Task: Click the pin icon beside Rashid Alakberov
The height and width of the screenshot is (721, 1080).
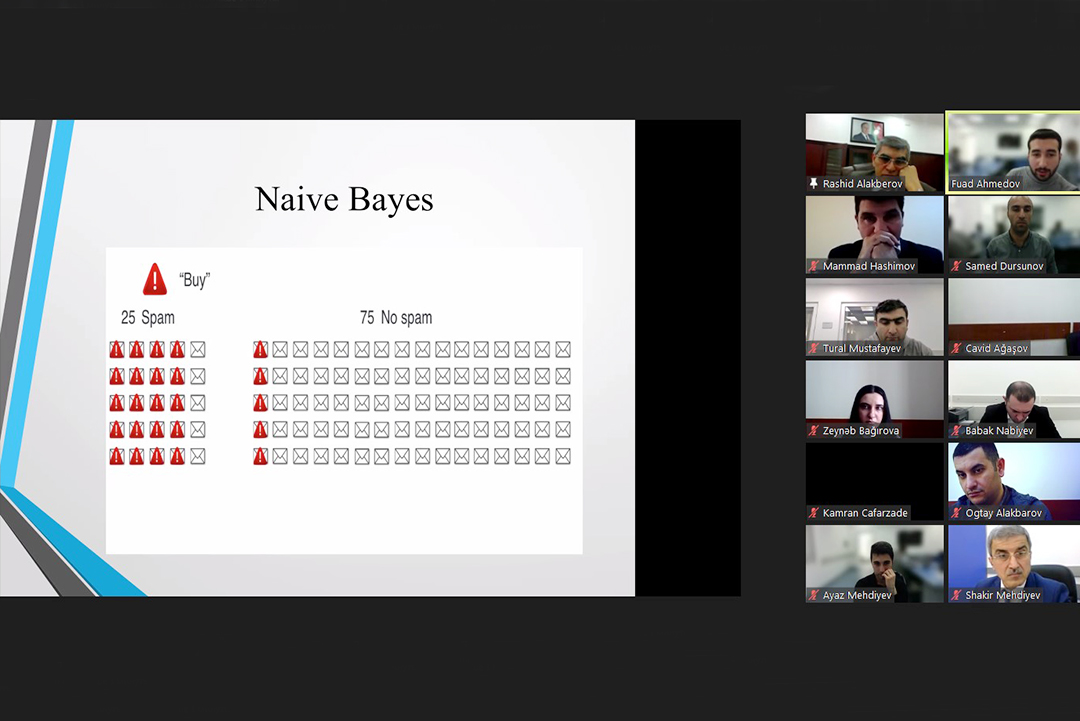Action: click(x=814, y=184)
